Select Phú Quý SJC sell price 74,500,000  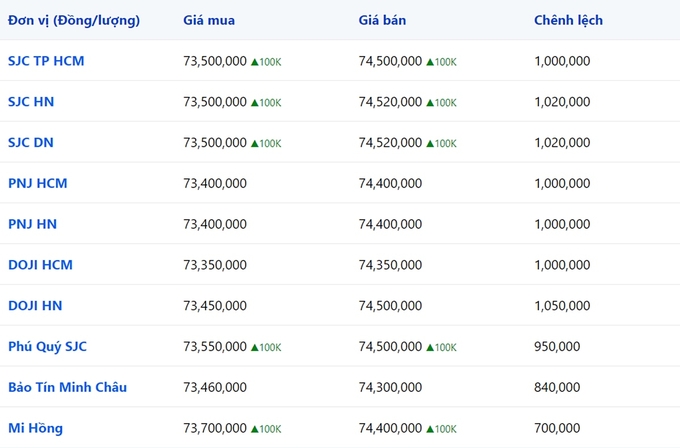pyautogui.click(x=390, y=347)
